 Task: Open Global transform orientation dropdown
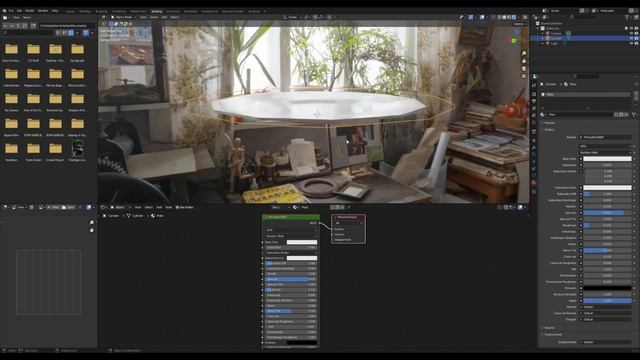pyautogui.click(x=293, y=17)
